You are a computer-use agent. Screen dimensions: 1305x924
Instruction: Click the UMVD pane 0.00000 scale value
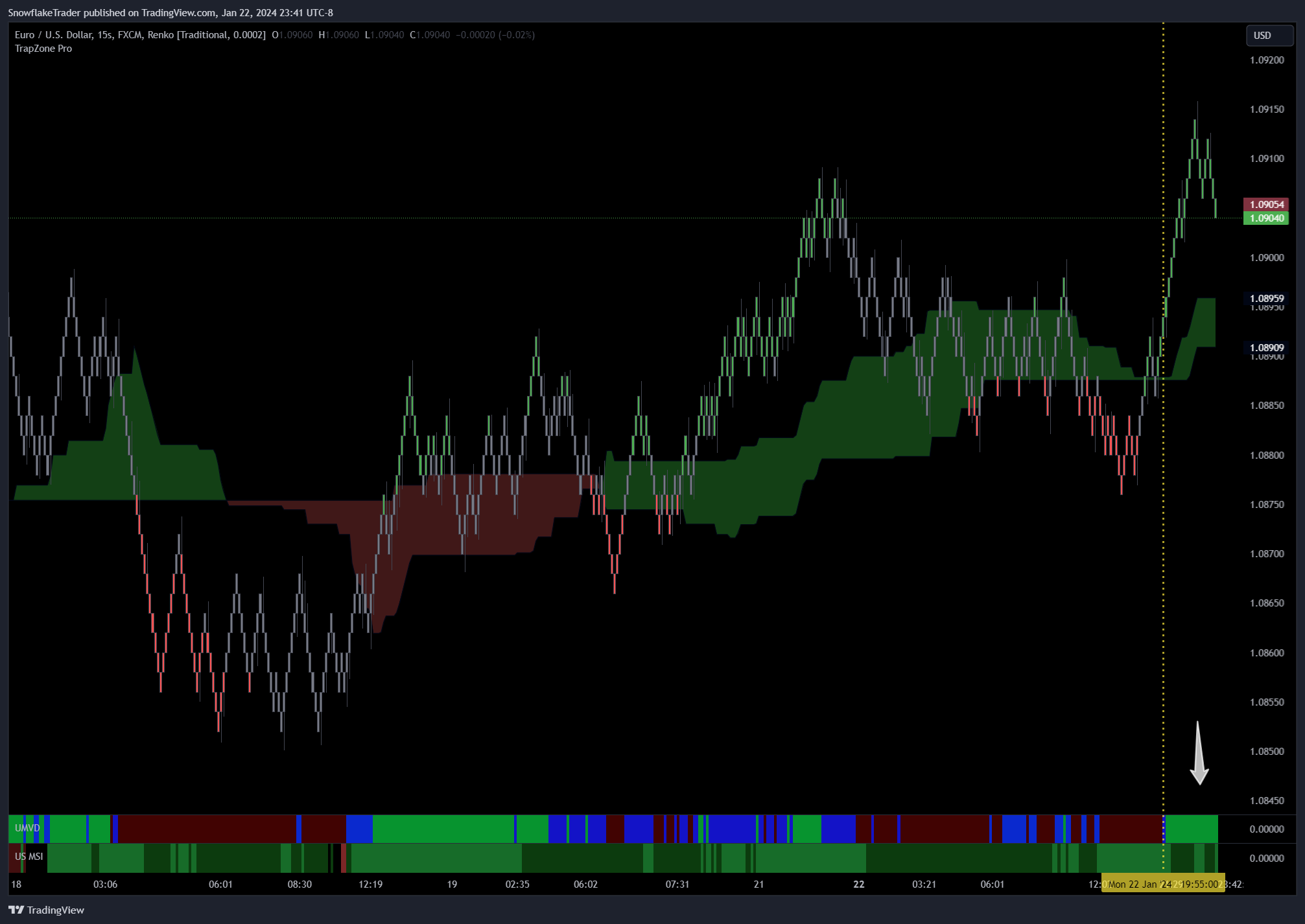coord(1267,829)
